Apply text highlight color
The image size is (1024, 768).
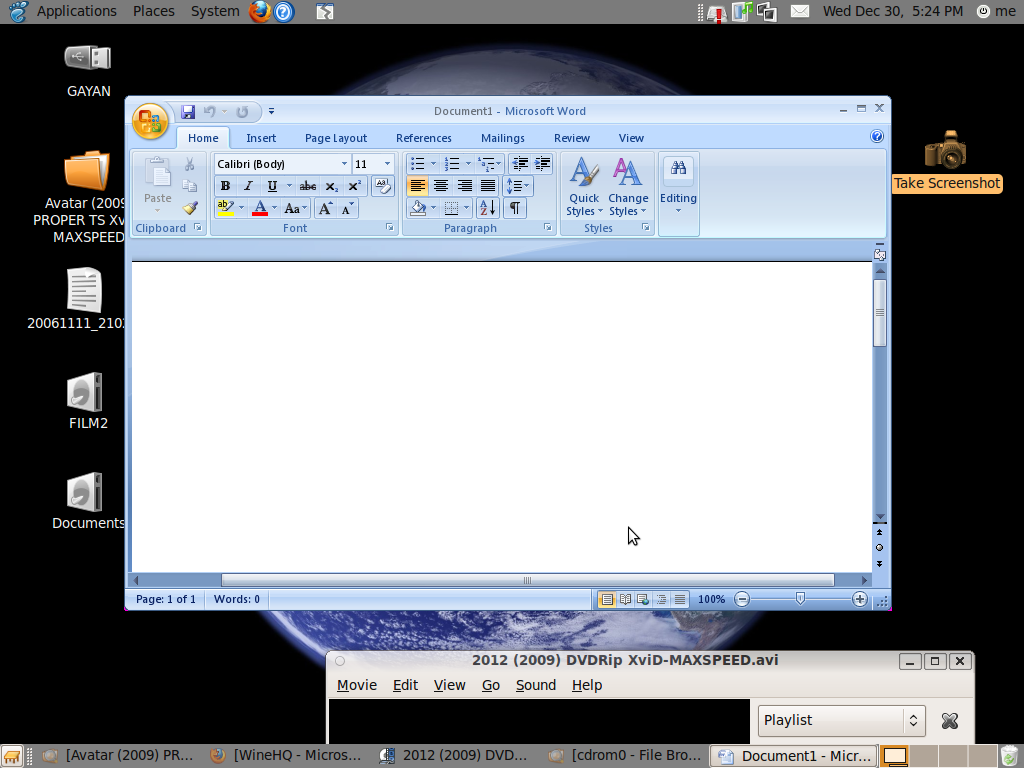(225, 208)
